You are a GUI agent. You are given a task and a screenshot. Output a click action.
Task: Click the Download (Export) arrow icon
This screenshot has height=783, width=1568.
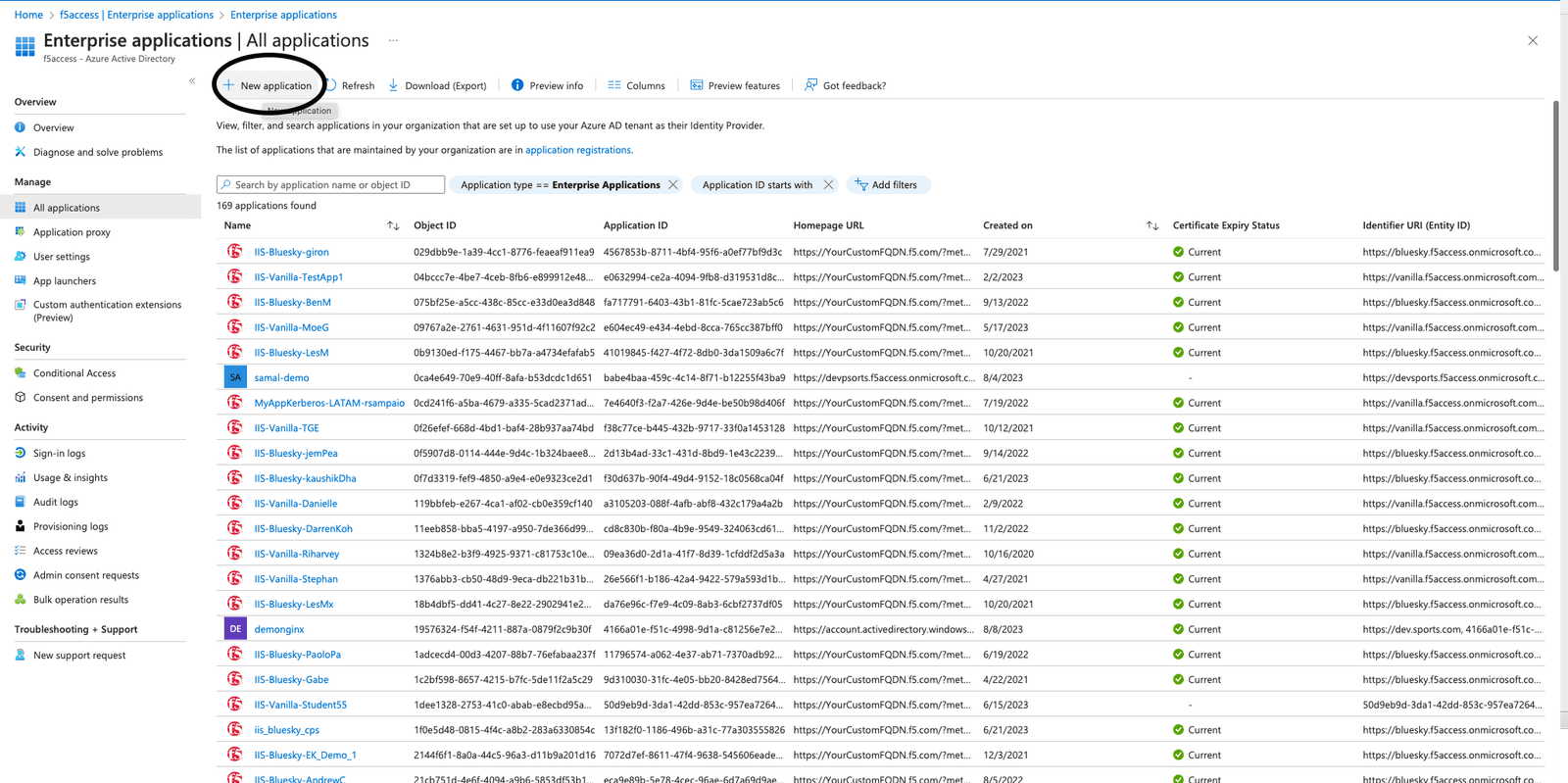393,85
